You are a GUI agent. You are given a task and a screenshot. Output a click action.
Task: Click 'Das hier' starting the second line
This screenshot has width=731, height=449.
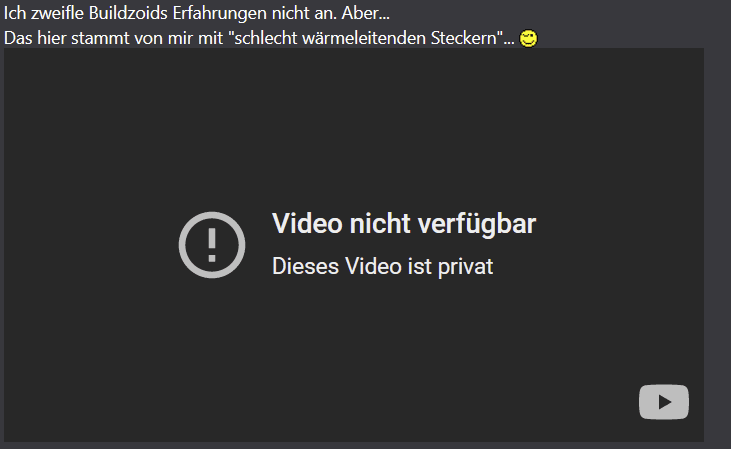(x=34, y=38)
